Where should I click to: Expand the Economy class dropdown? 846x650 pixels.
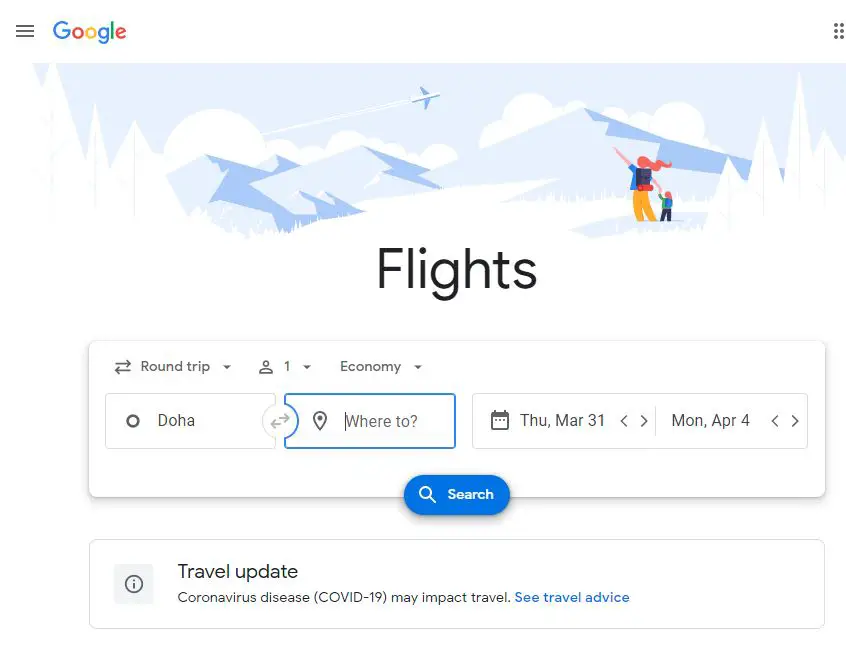381,367
